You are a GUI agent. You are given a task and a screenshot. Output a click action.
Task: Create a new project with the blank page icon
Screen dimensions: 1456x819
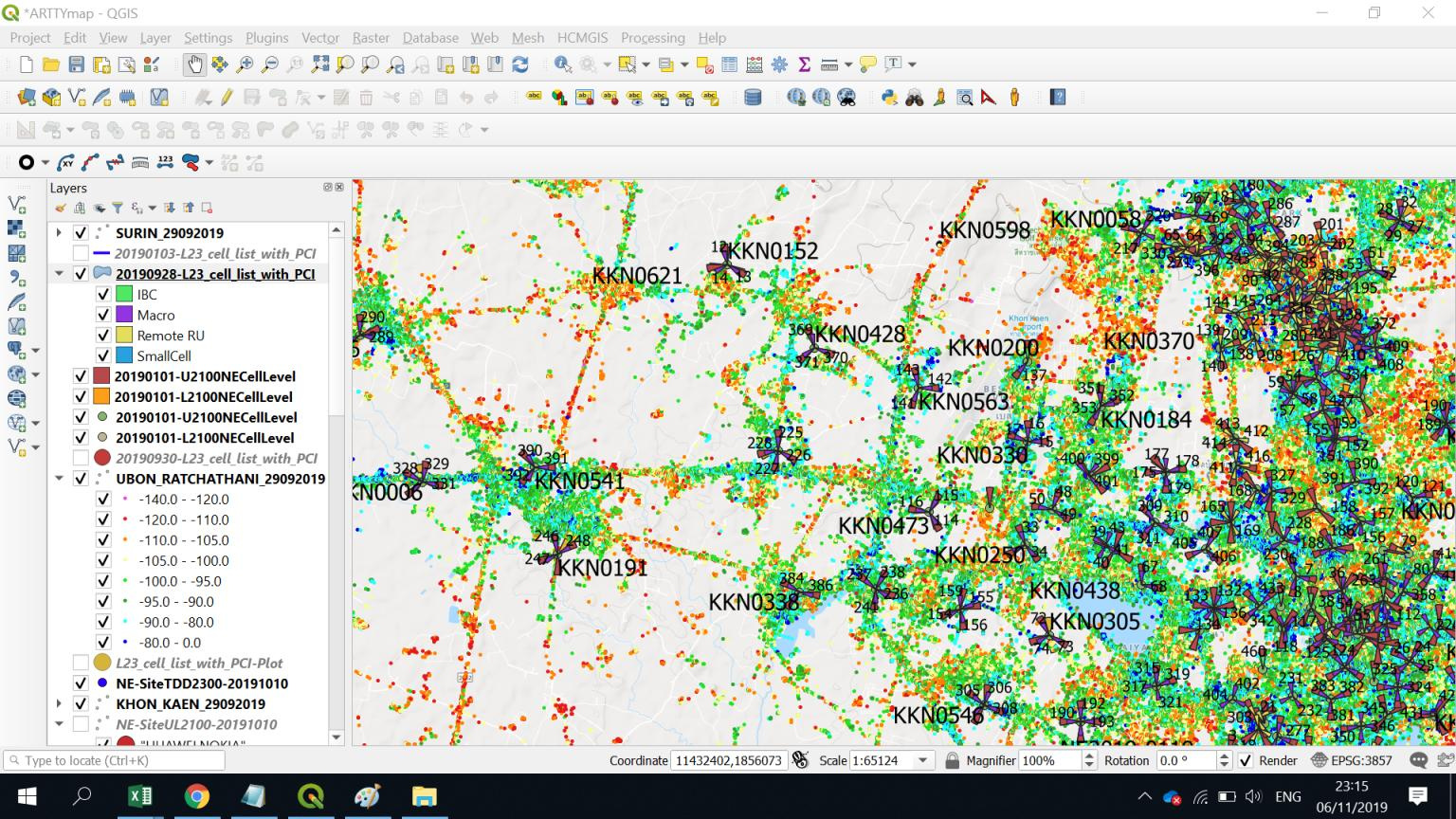(x=27, y=64)
